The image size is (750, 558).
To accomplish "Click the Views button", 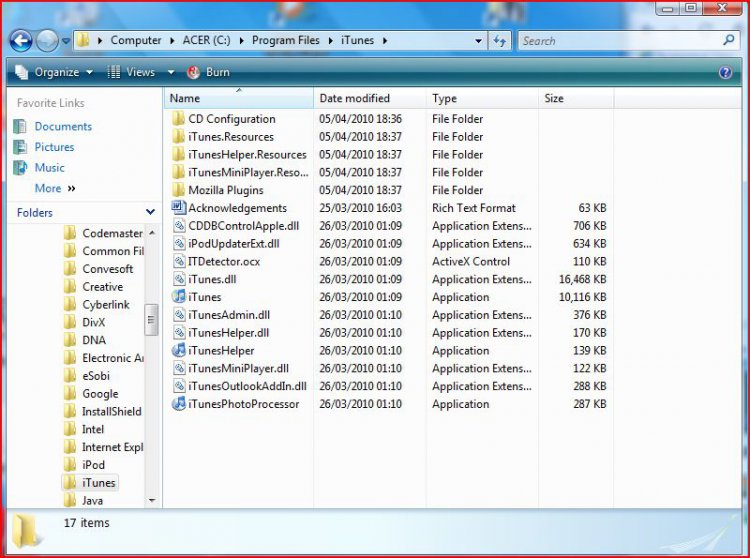I will (x=132, y=72).
